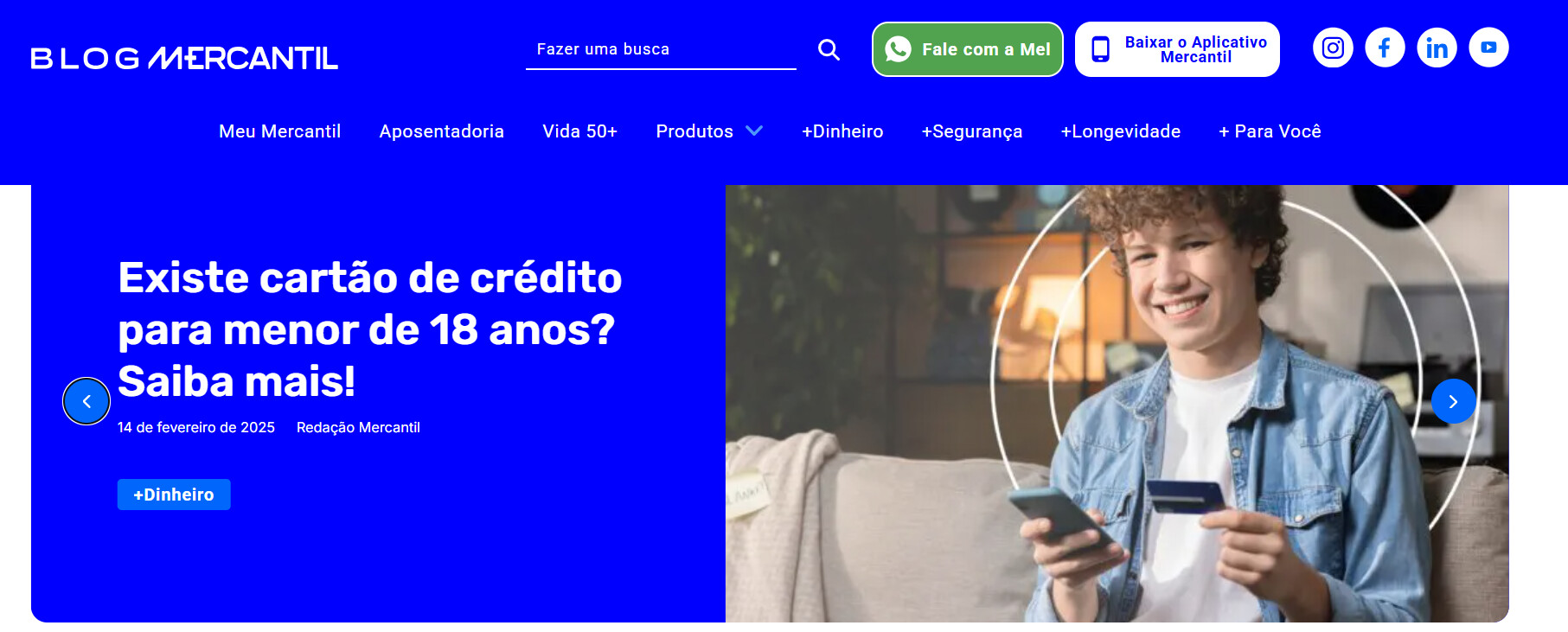Click the +Dinheiro category tag button
This screenshot has height=632, width=1568.
click(x=174, y=495)
